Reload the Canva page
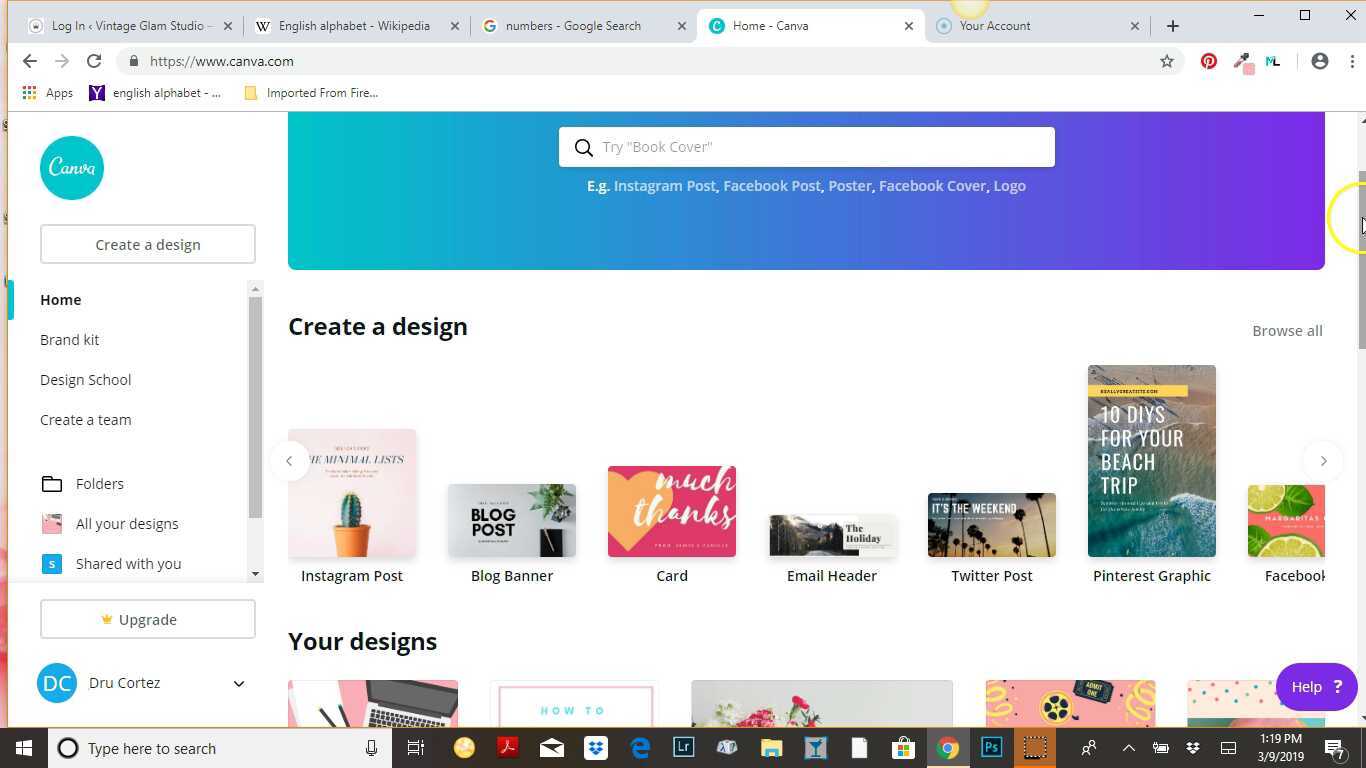 94,61
